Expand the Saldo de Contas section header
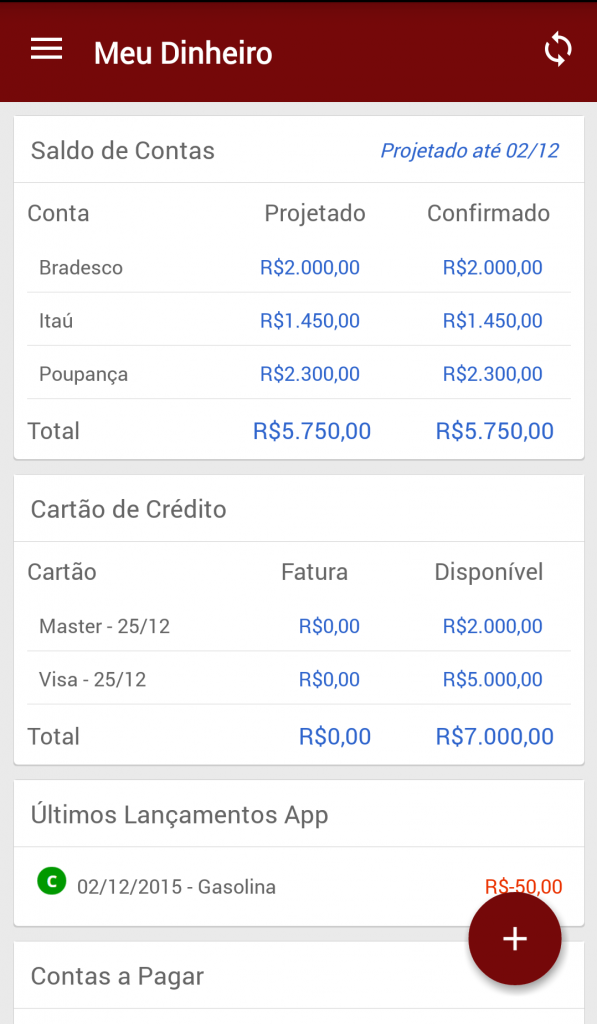 [121, 150]
